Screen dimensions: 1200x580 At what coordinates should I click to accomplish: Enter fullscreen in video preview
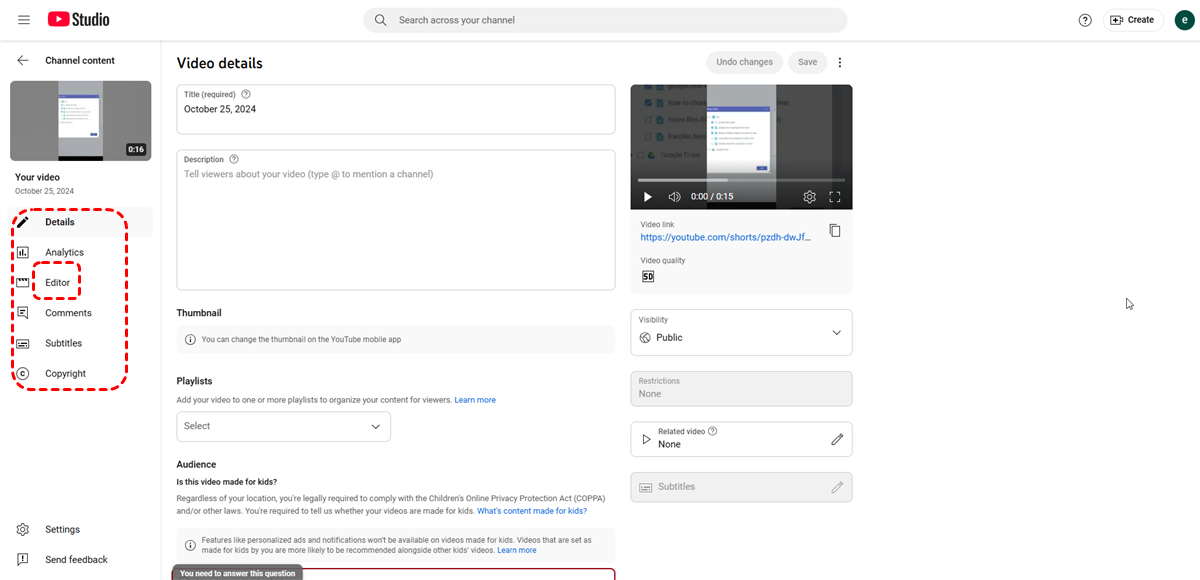point(836,197)
